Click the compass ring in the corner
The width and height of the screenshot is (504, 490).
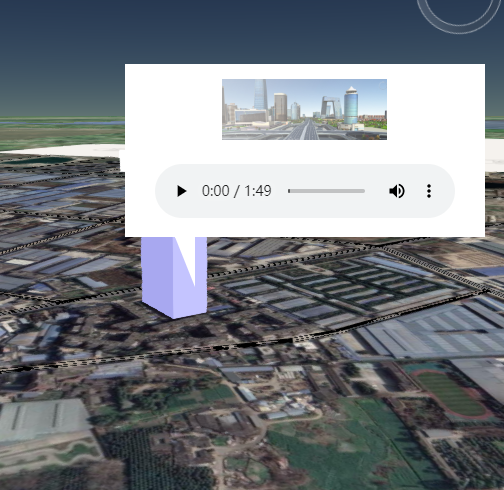[x=459, y=13]
